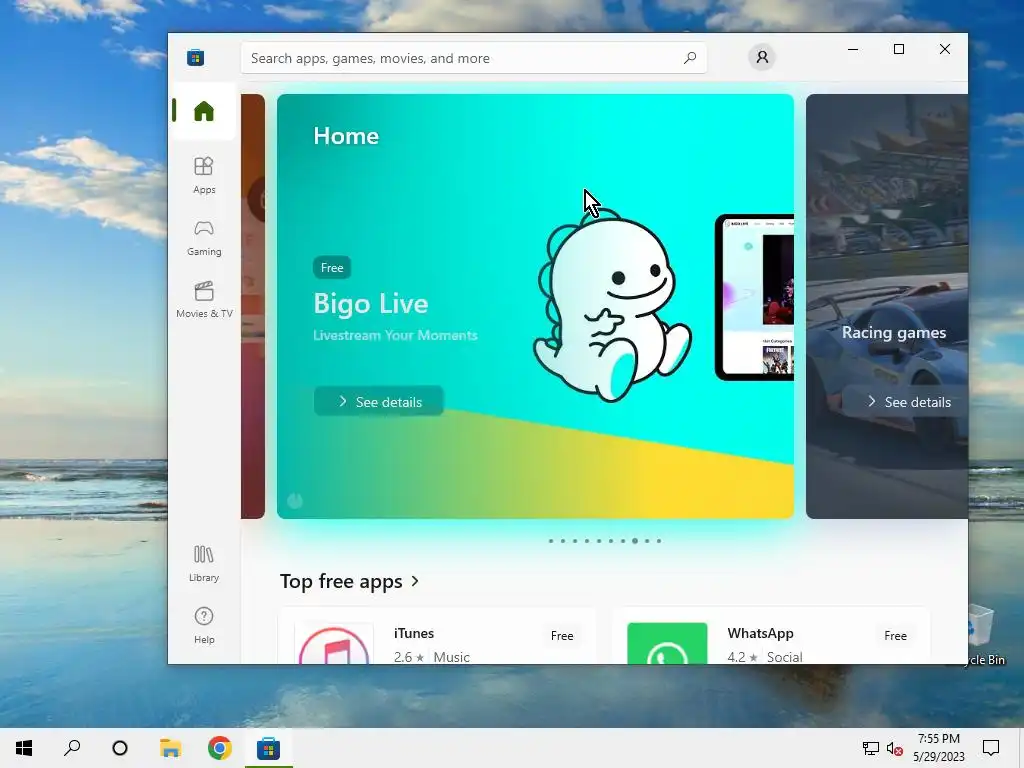The image size is (1024, 768).
Task: See details for Bigo Live
Action: (379, 402)
